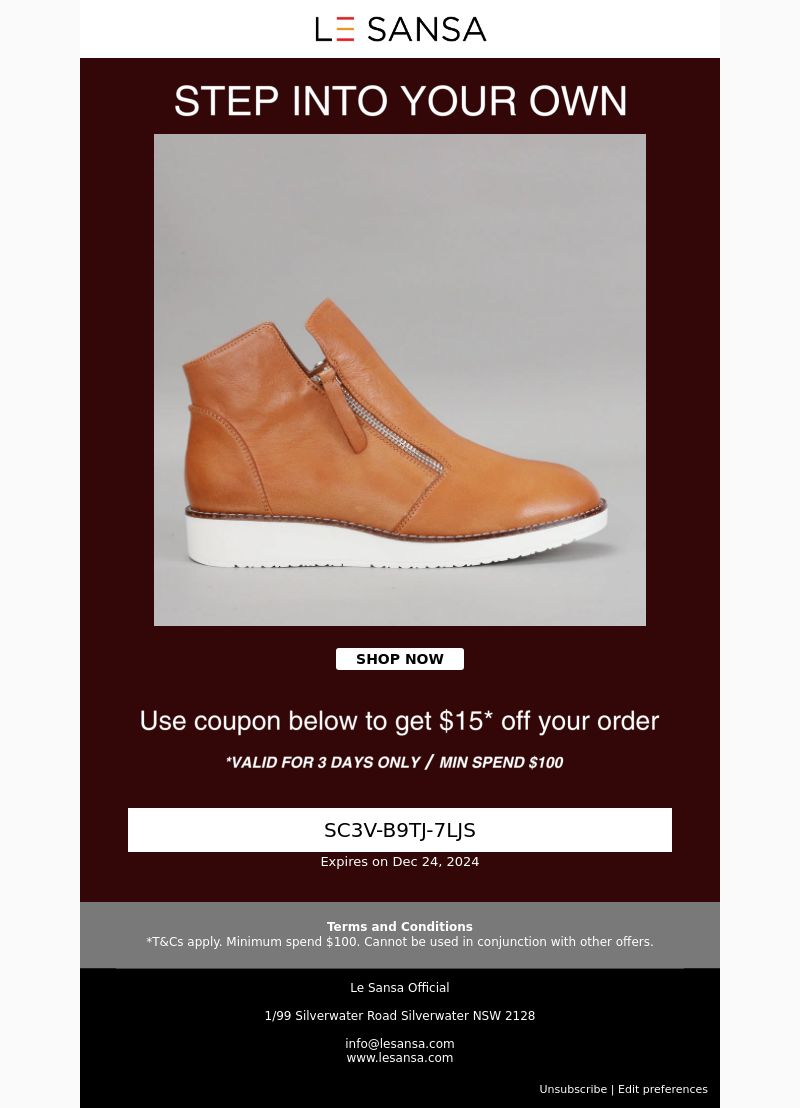Click the Expires on Dec 24, 2024 text

[x=400, y=861]
